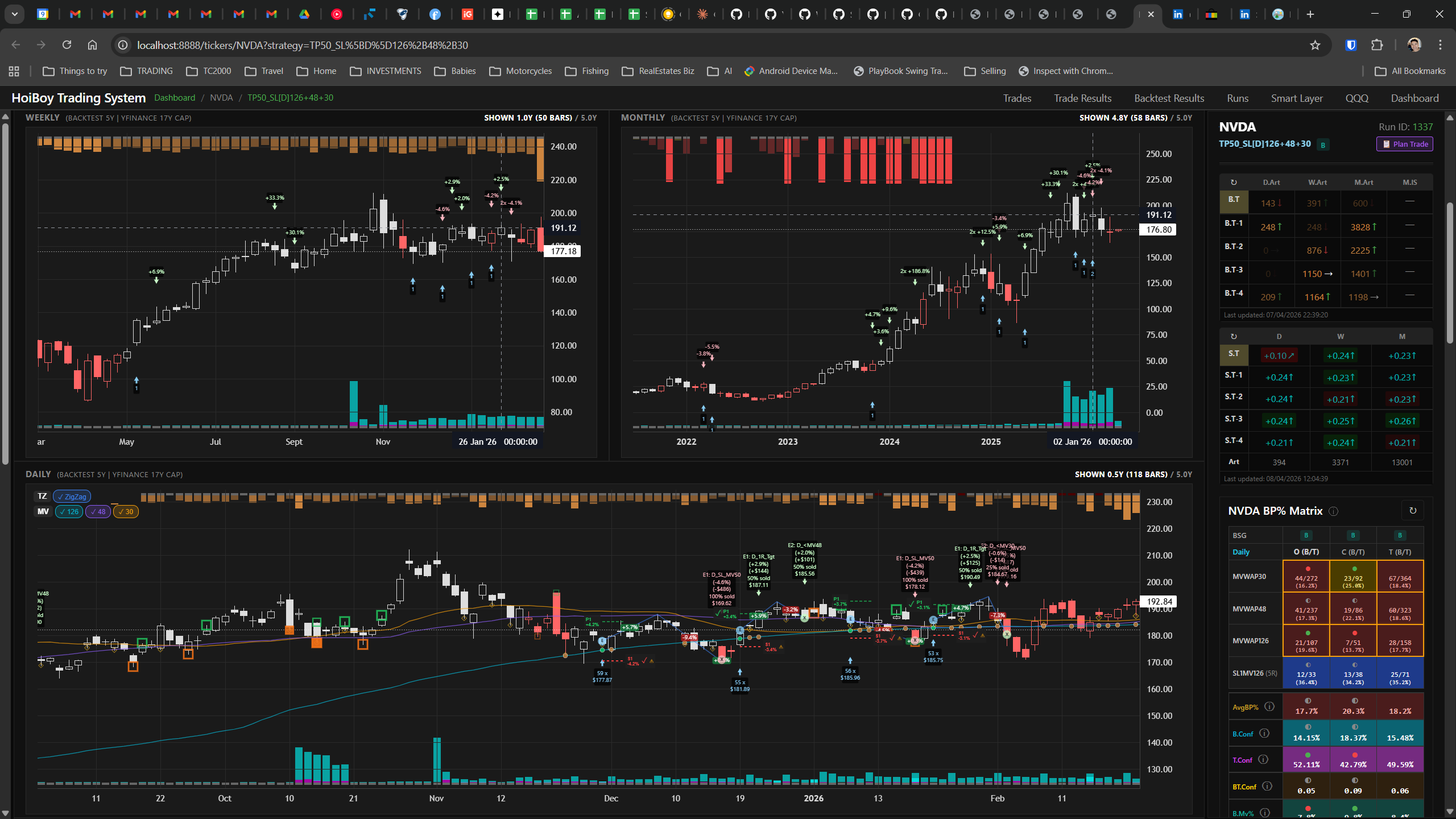The width and height of the screenshot is (1456, 819).
Task: Click the B badge above the T (B/T) column
Action: (x=1400, y=535)
